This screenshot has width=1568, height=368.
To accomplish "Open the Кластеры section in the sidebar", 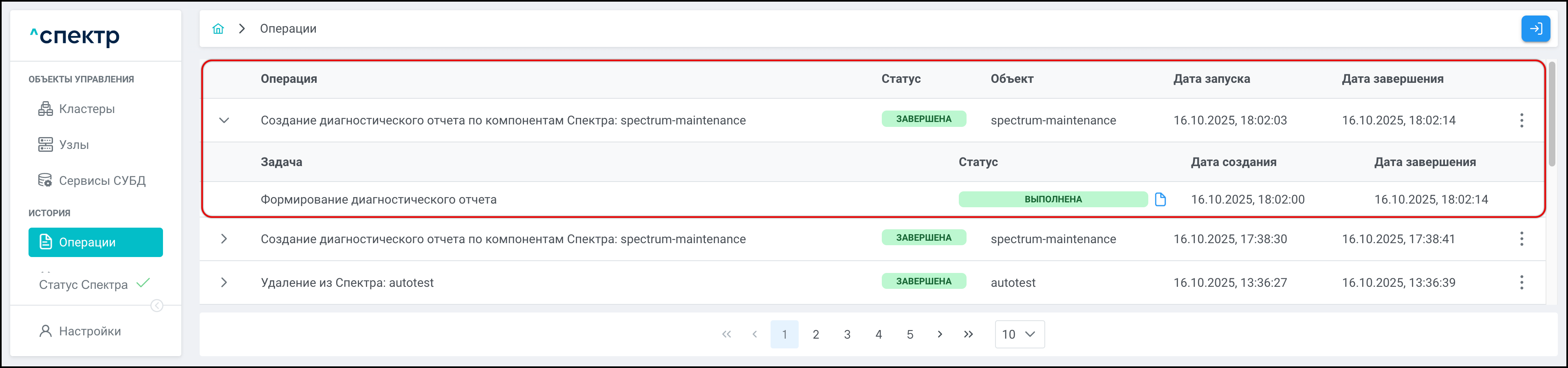I will (86, 109).
